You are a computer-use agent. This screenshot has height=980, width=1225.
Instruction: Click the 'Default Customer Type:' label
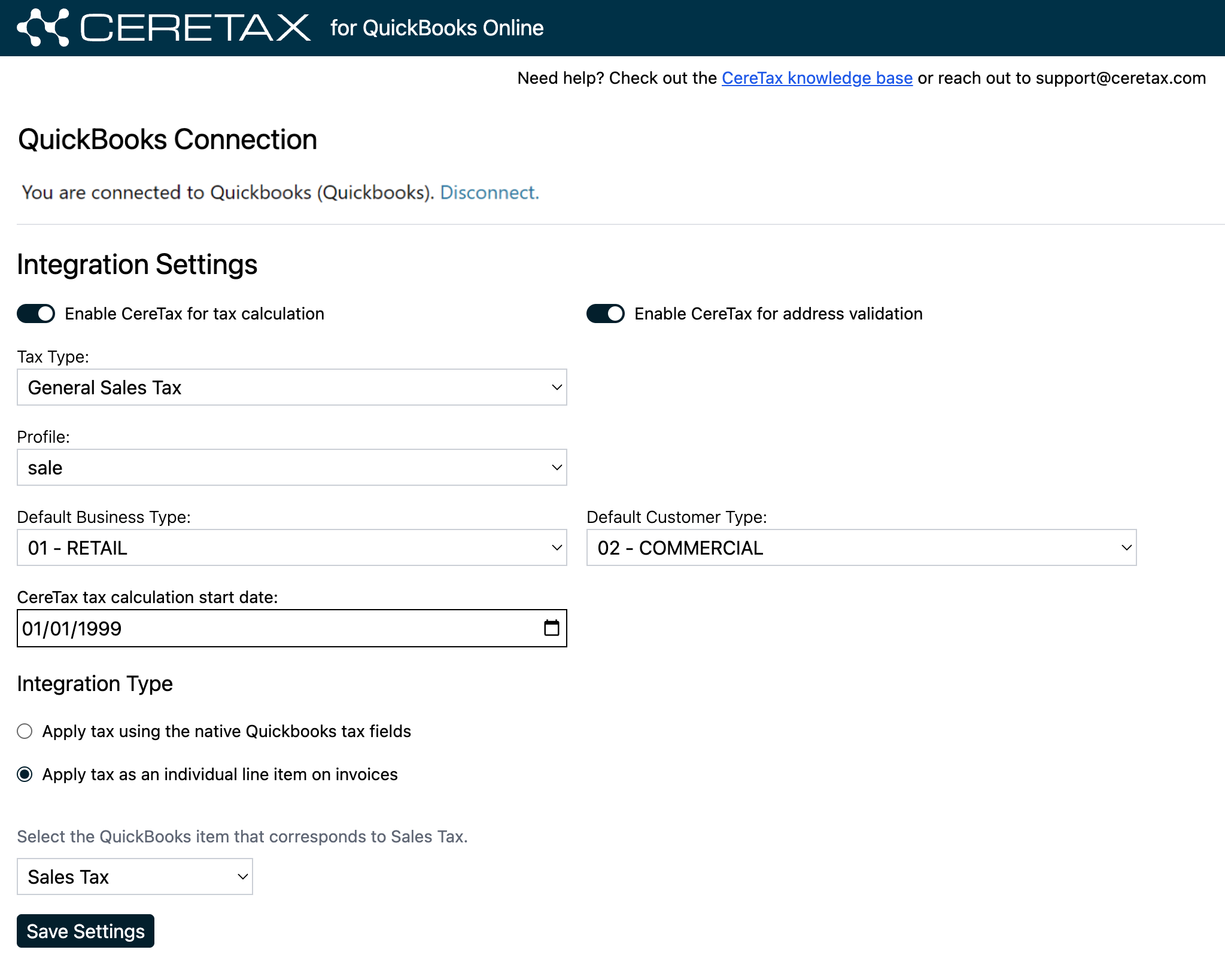tap(676, 517)
